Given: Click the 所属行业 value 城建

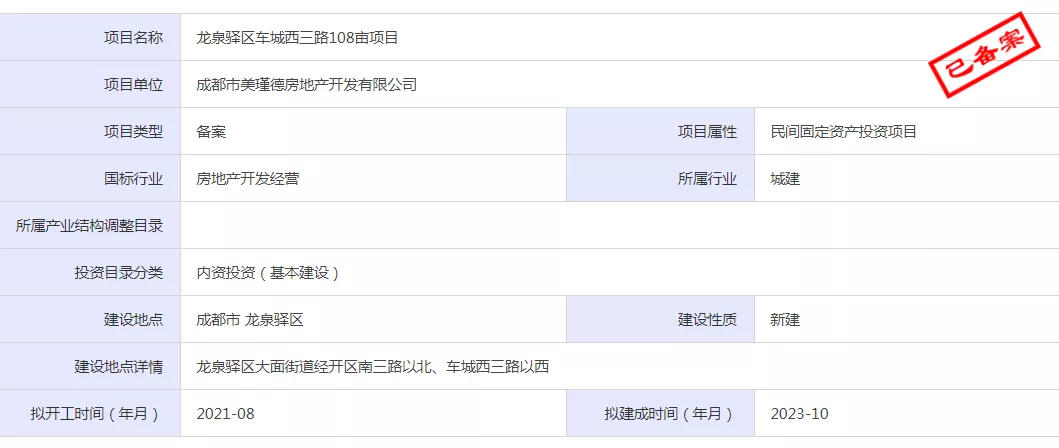Looking at the screenshot, I should tap(785, 179).
